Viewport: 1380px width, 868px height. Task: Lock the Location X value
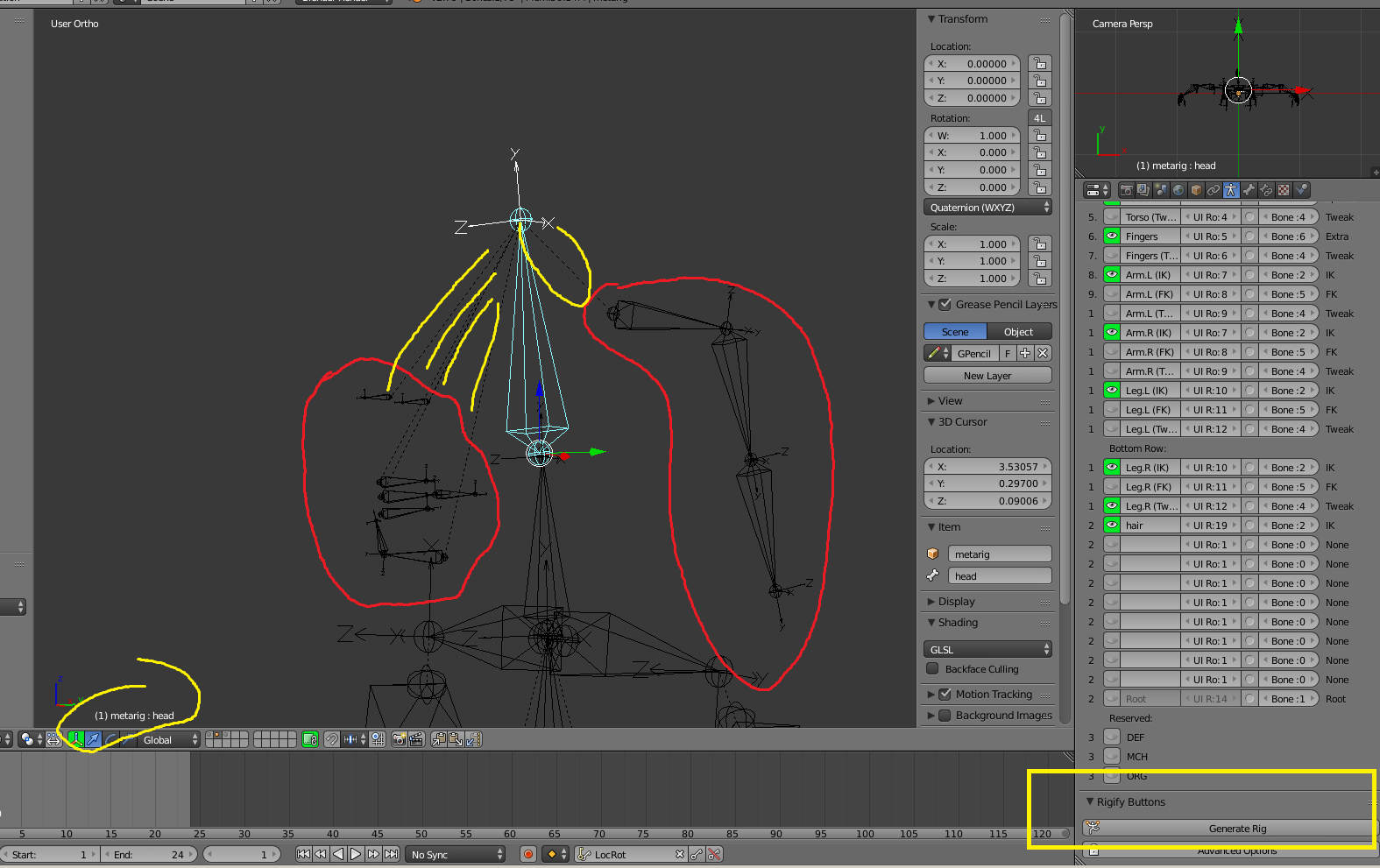(1039, 64)
